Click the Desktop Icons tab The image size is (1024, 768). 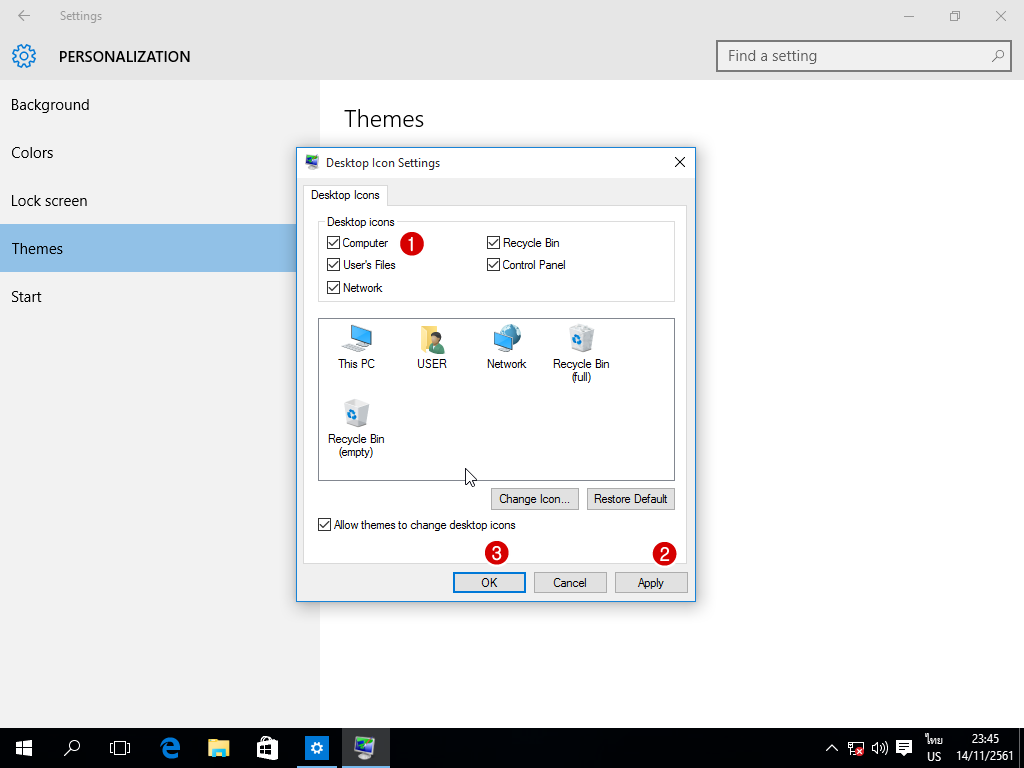coord(345,195)
